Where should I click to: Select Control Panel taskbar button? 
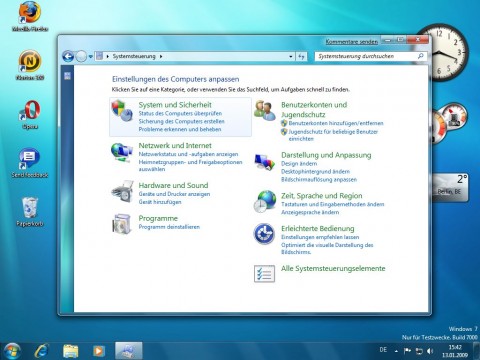point(128,351)
